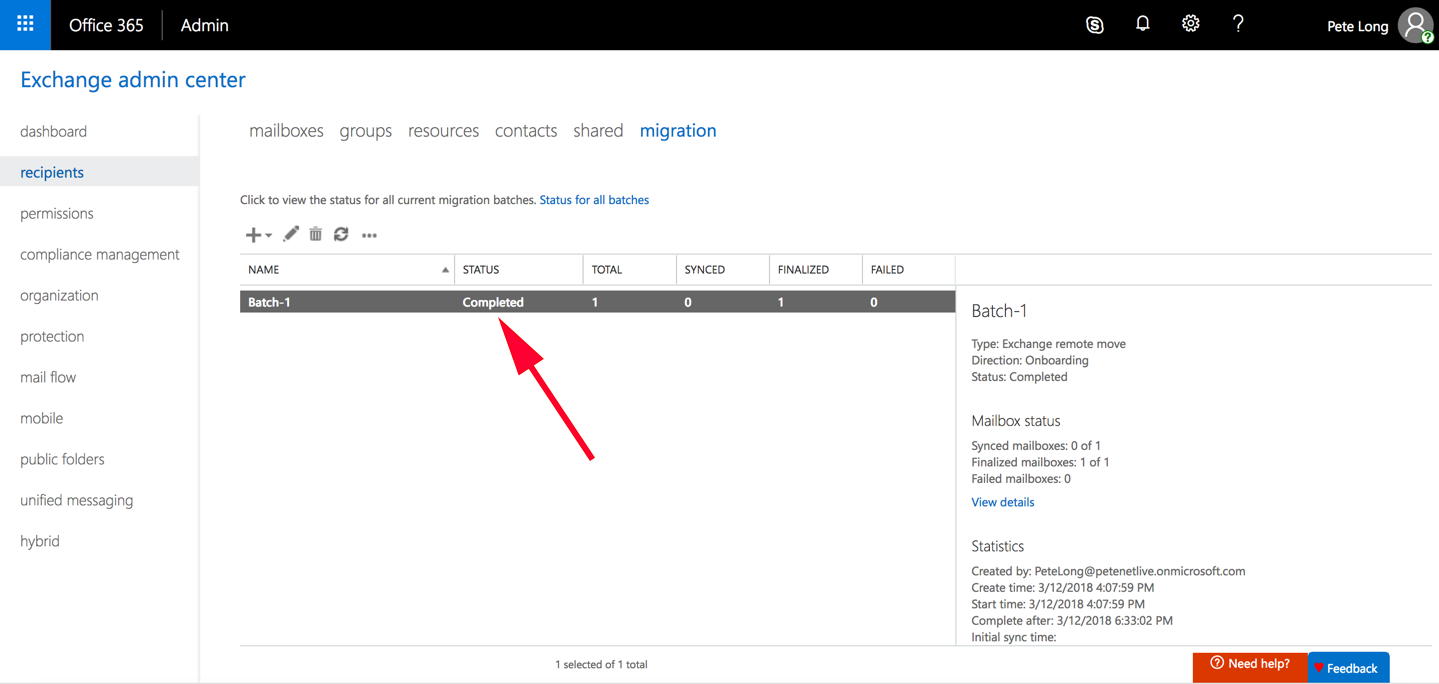
Task: Open help using the question mark icon
Action: pyautogui.click(x=1238, y=24)
